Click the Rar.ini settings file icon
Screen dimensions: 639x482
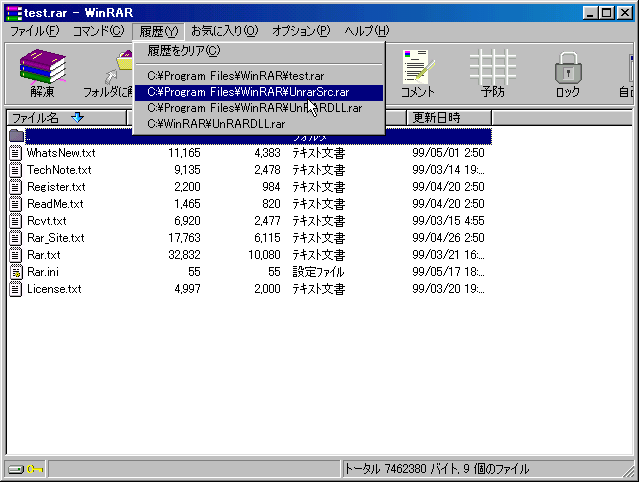[x=15, y=272]
